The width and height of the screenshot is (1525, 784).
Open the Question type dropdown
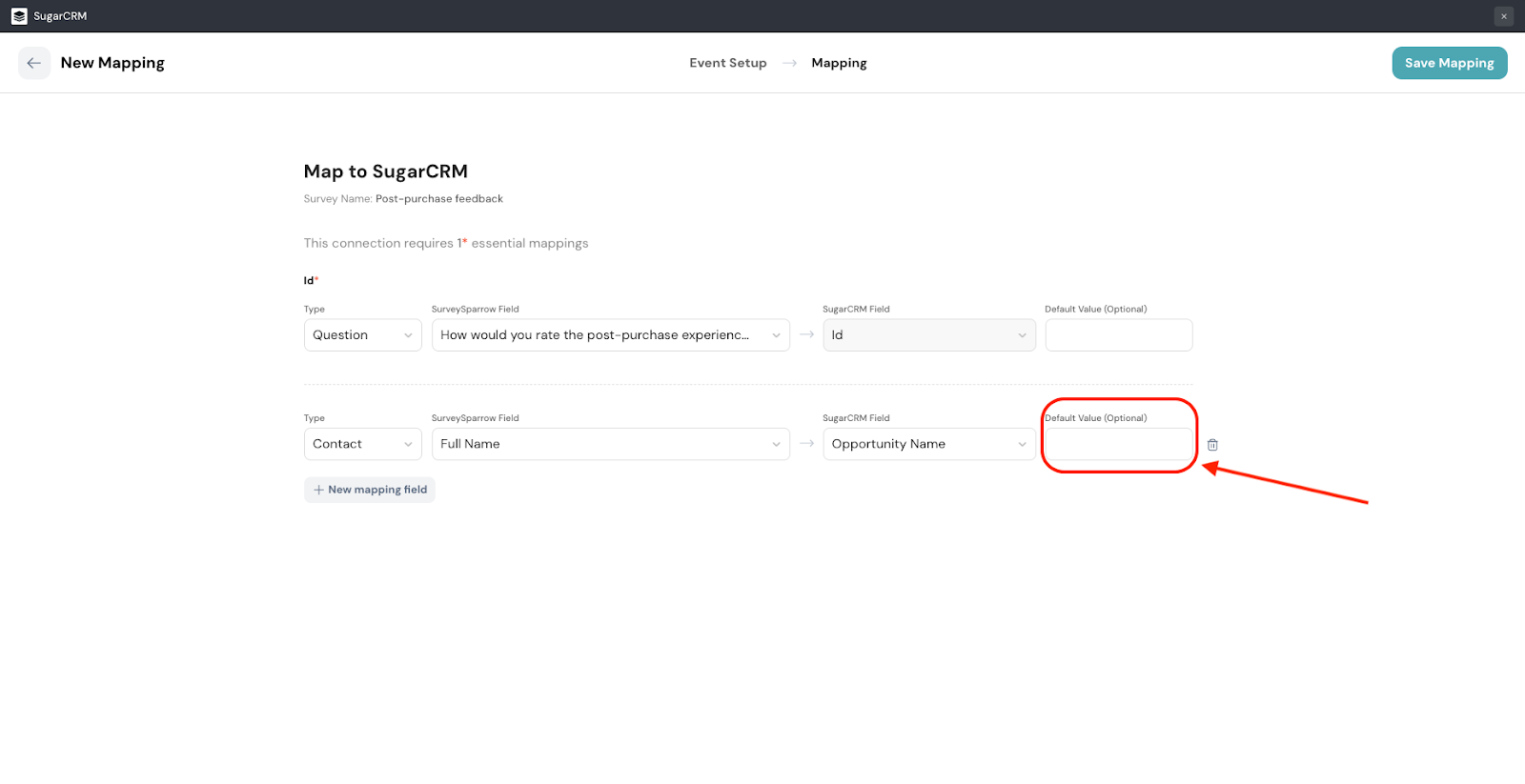click(362, 335)
